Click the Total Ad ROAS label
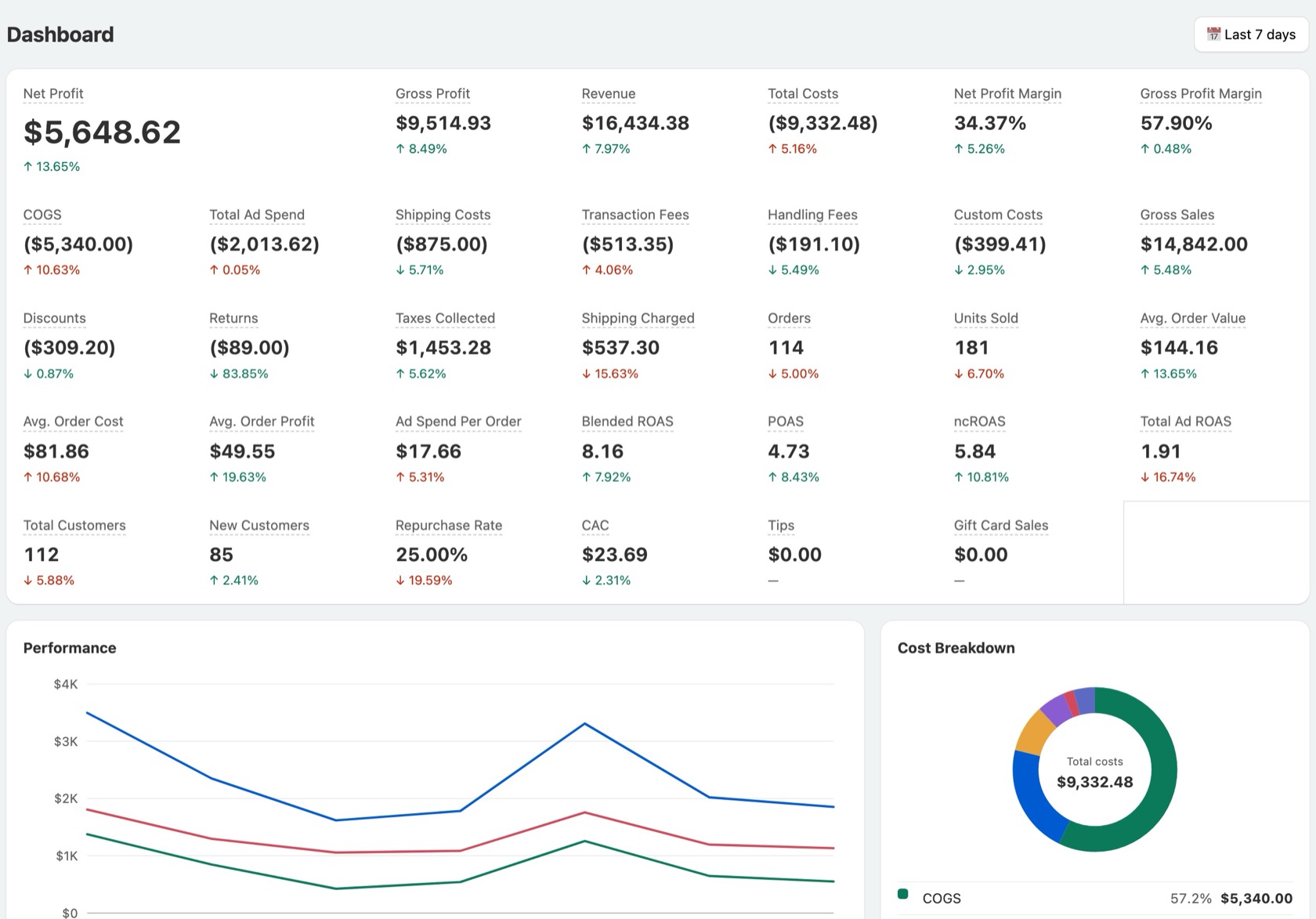 click(1186, 422)
